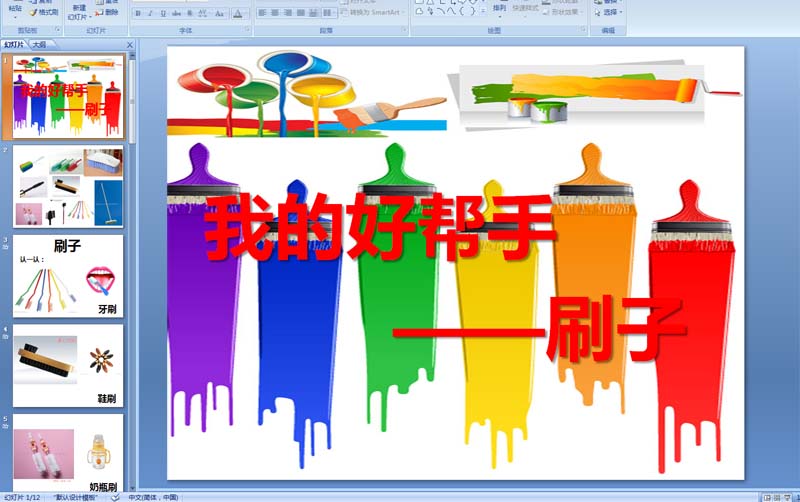This screenshot has width=800, height=502.
Task: Click the Bold formatting button
Action: point(138,14)
